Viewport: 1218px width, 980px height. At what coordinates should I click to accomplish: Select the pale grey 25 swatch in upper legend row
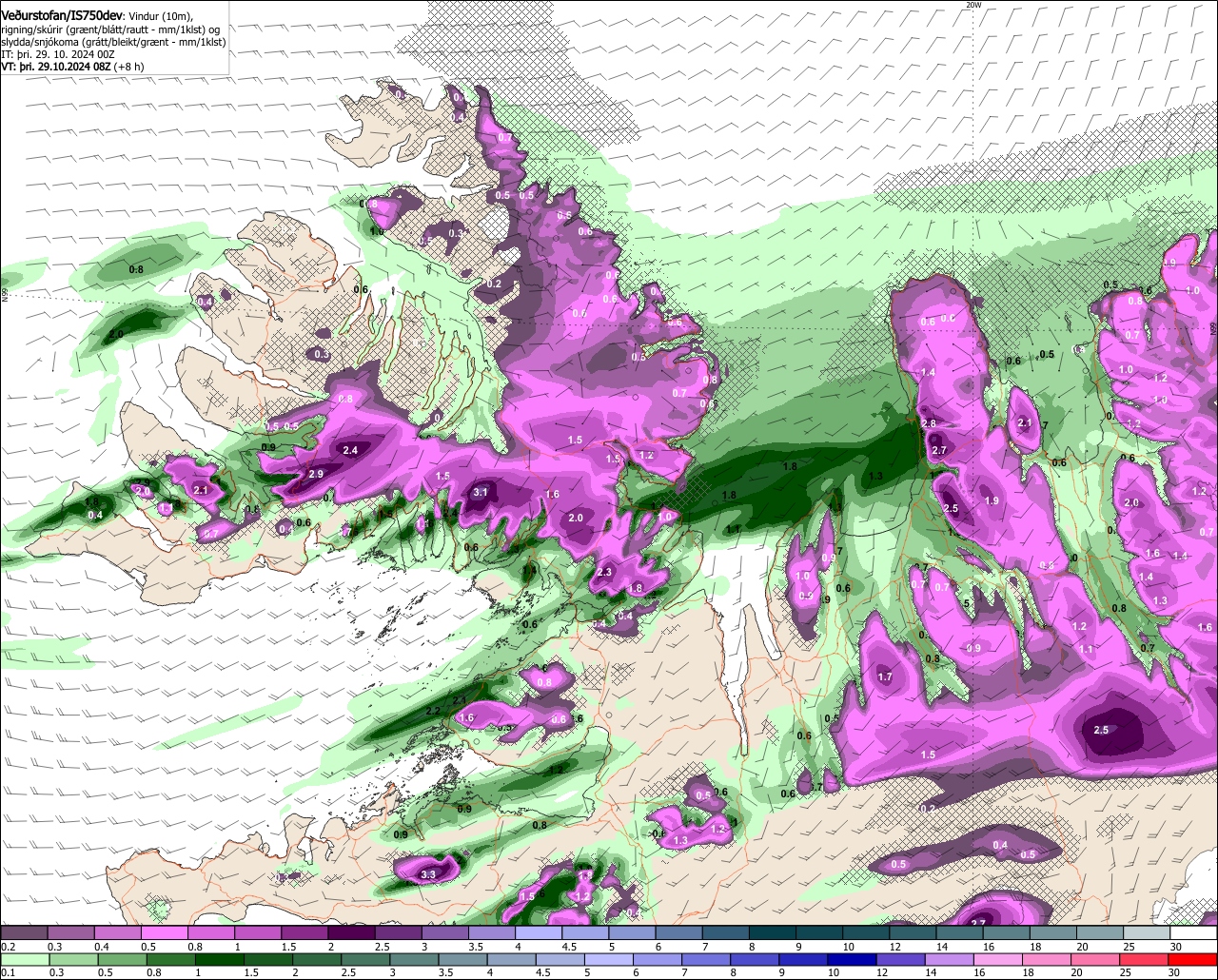point(1147,933)
